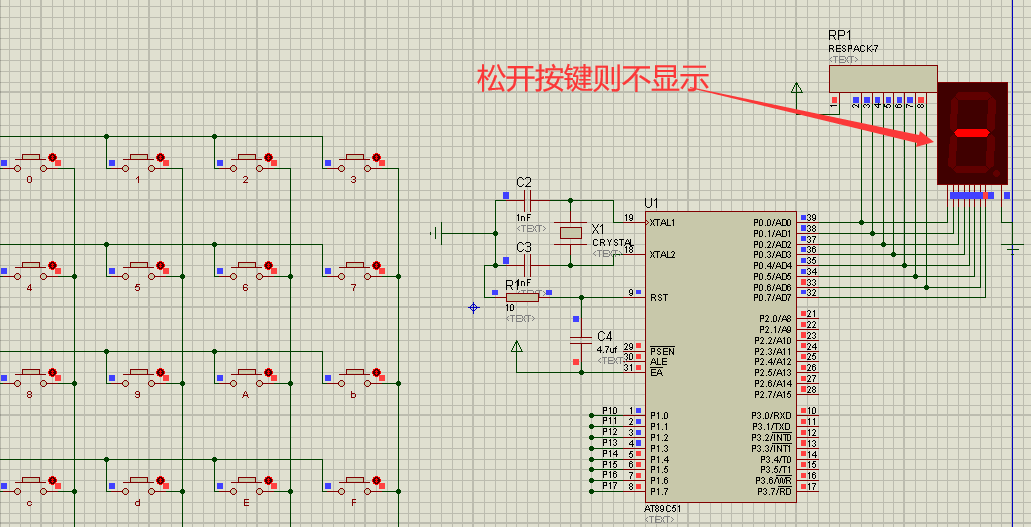
Task: Select capacitor C2 symbol
Action: pos(524,199)
